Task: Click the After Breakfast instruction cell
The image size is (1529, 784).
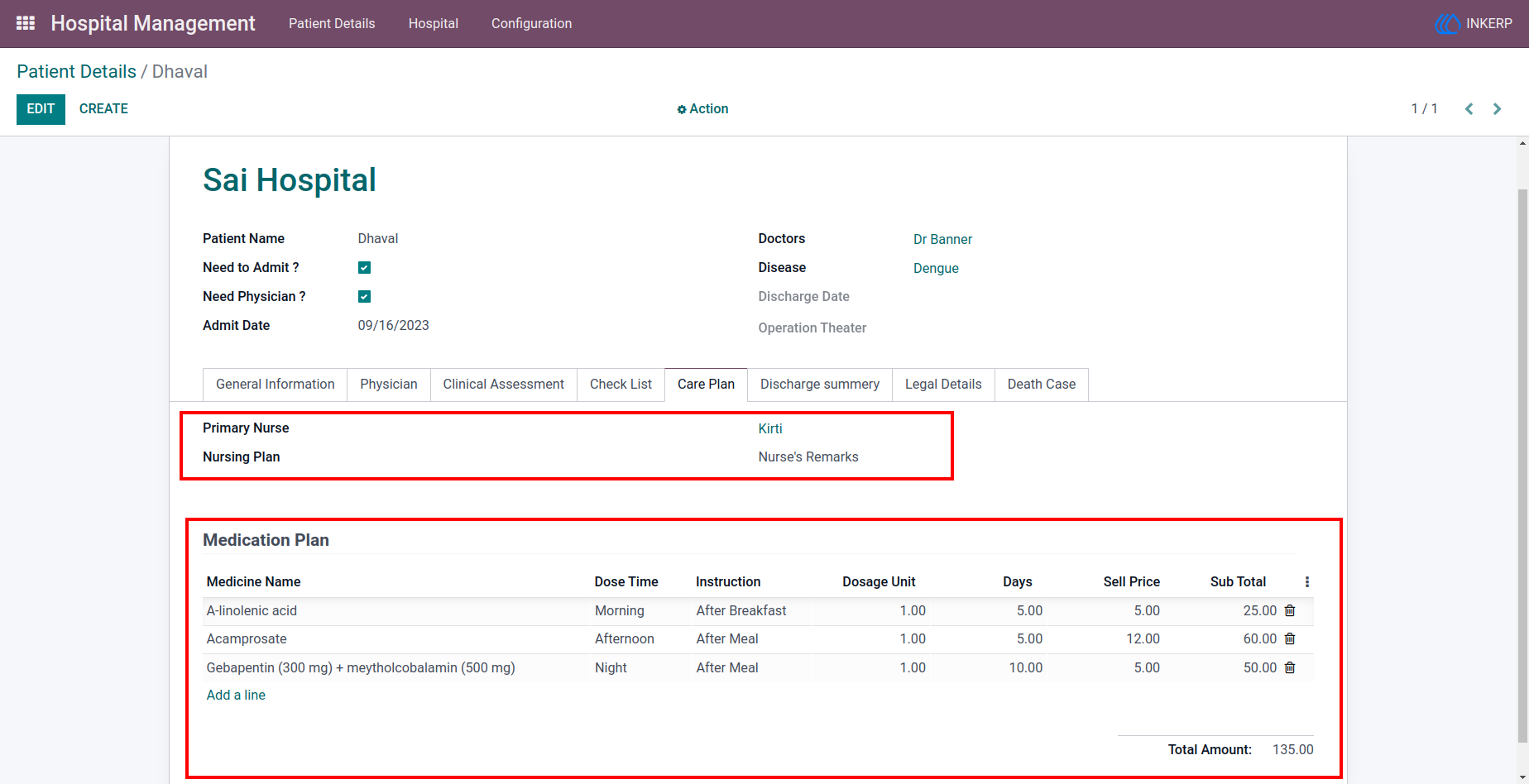Action: pos(741,610)
